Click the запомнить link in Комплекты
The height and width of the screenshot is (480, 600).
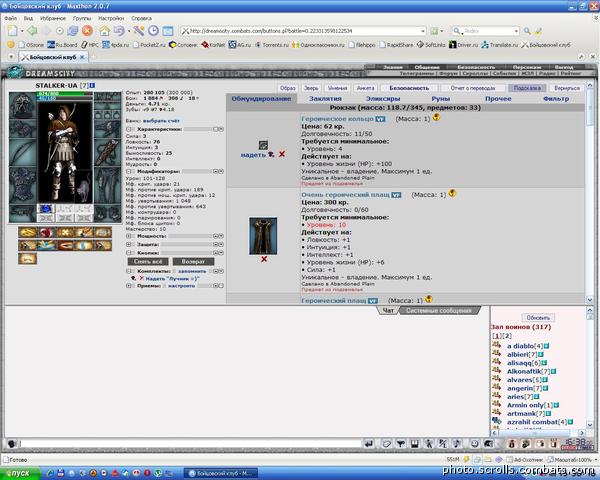click(192, 271)
